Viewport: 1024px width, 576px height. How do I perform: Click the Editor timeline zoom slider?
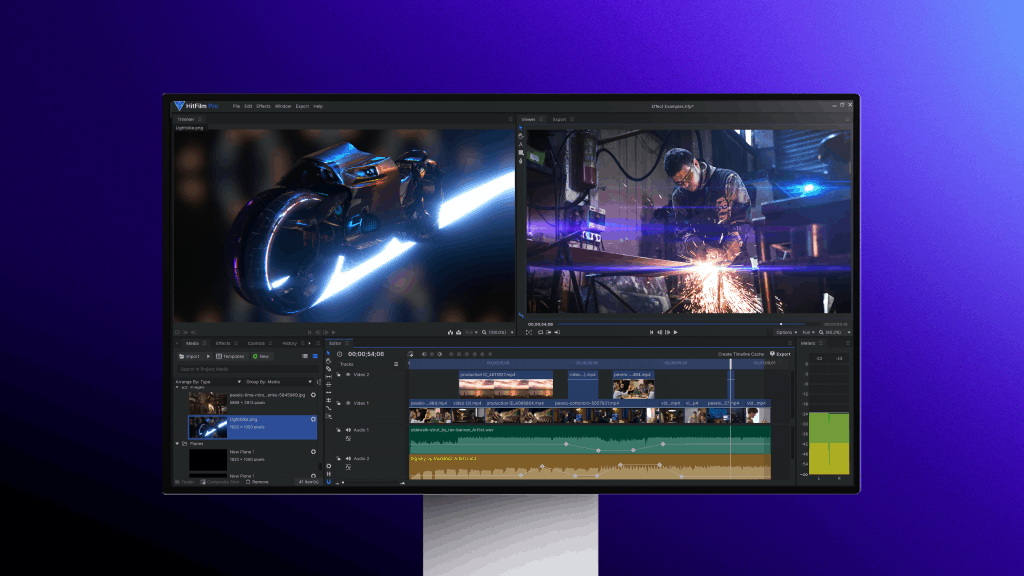372,483
